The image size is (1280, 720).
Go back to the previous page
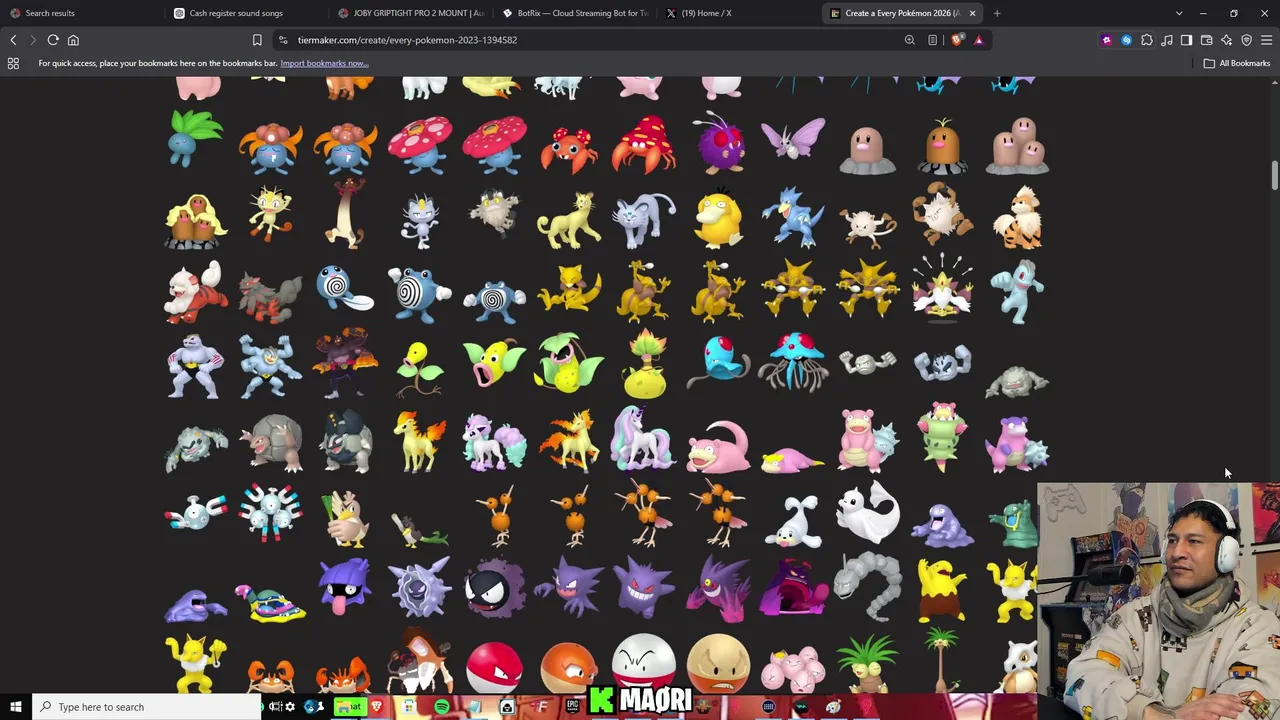coord(13,40)
